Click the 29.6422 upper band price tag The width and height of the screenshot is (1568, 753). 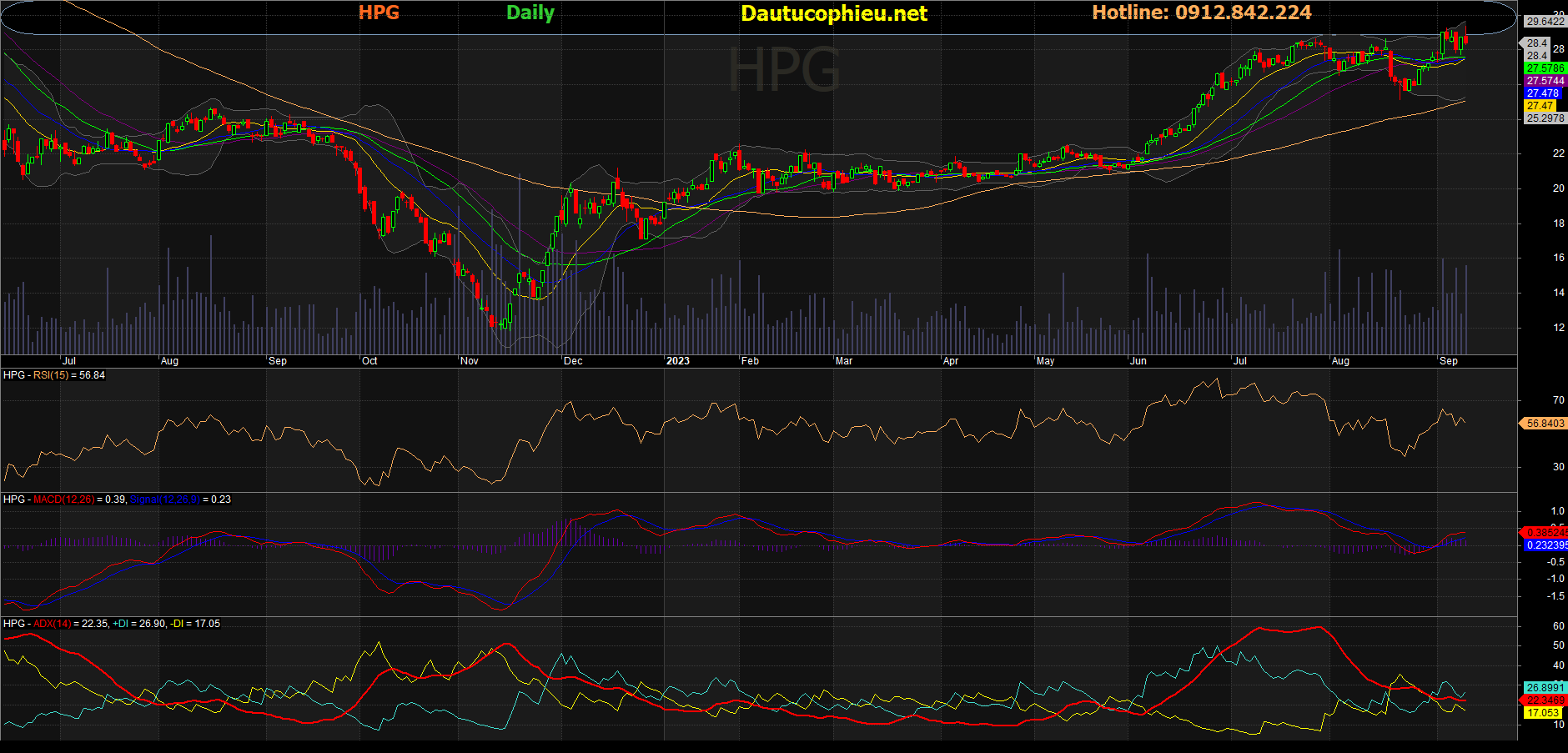[x=1545, y=22]
